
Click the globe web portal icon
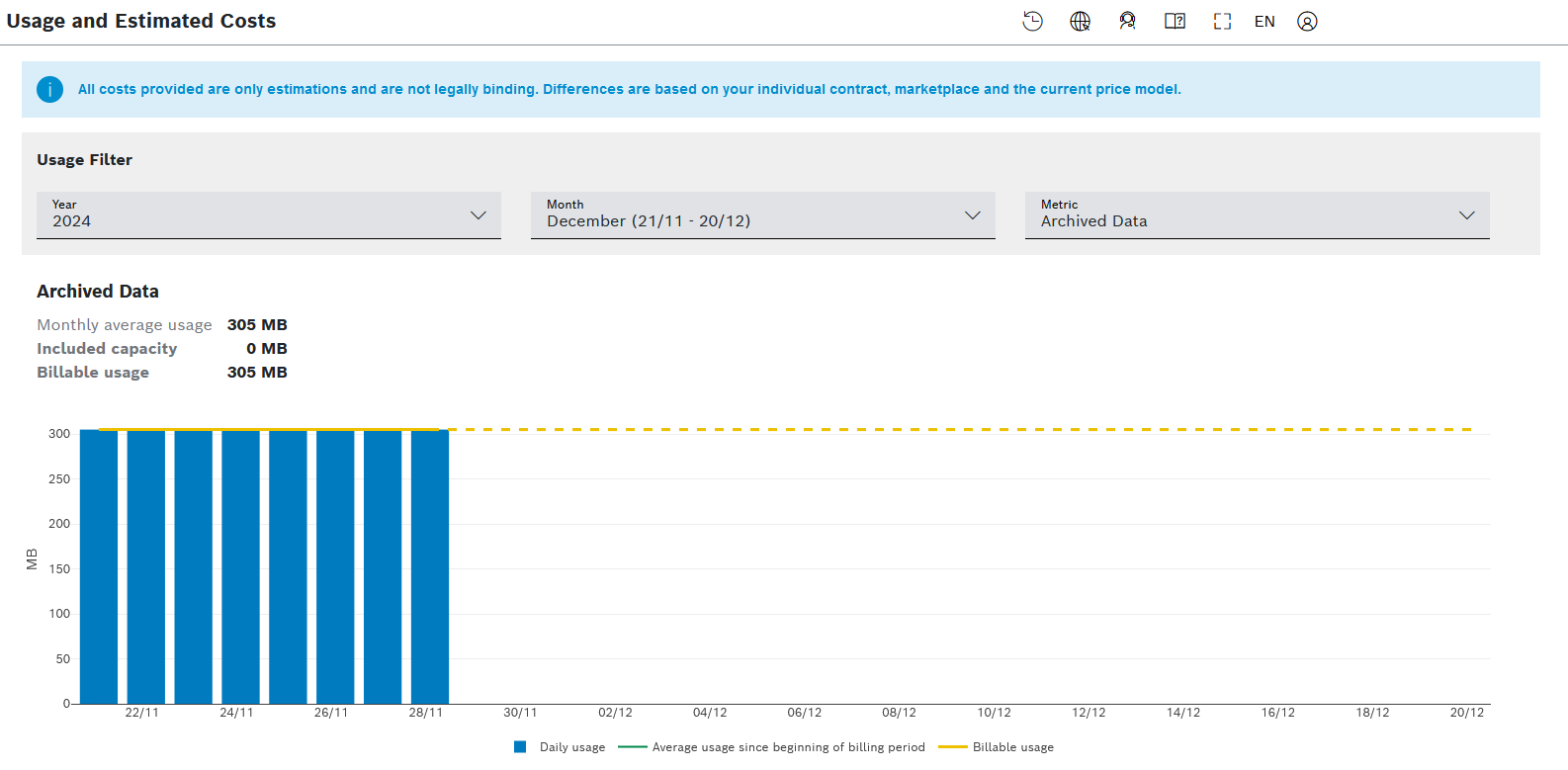coord(1080,21)
